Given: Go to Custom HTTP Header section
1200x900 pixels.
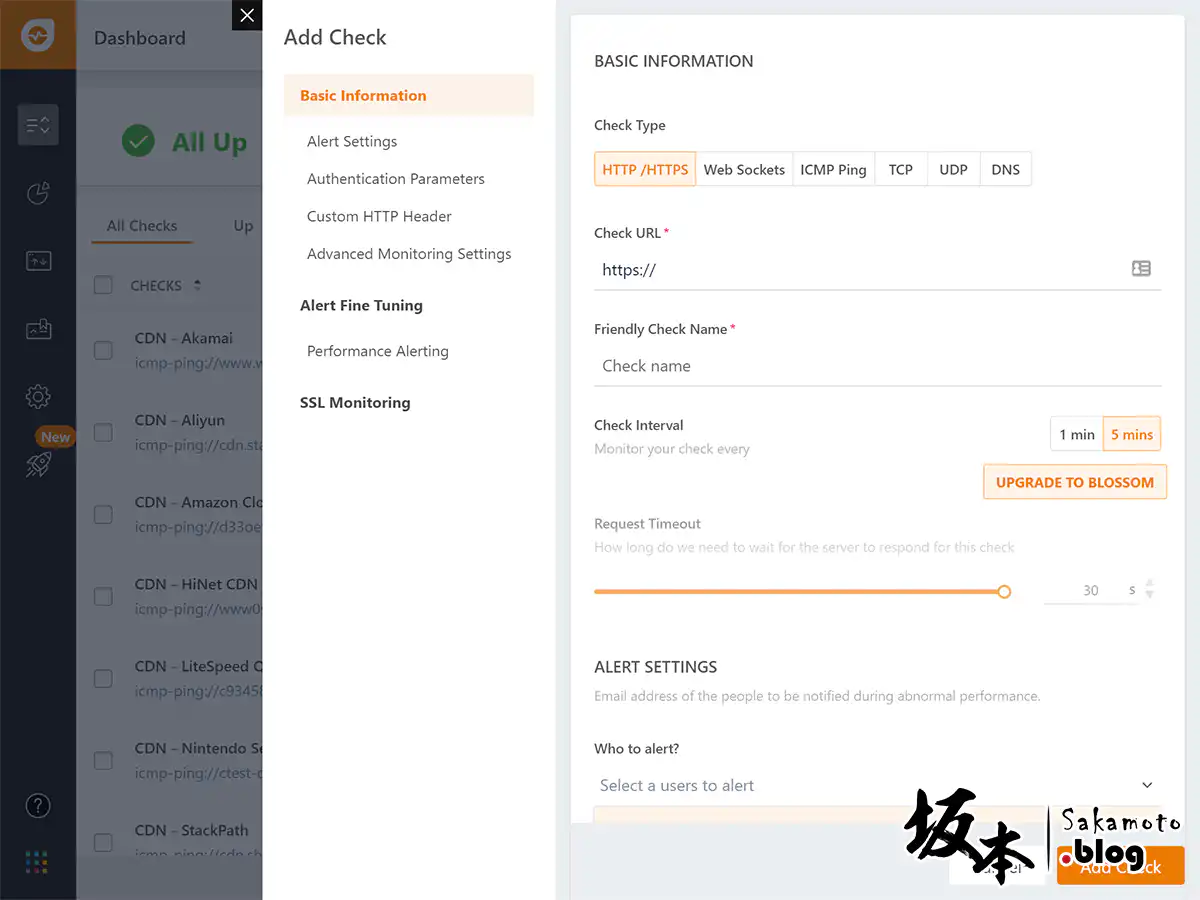Looking at the screenshot, I should pyautogui.click(x=379, y=216).
